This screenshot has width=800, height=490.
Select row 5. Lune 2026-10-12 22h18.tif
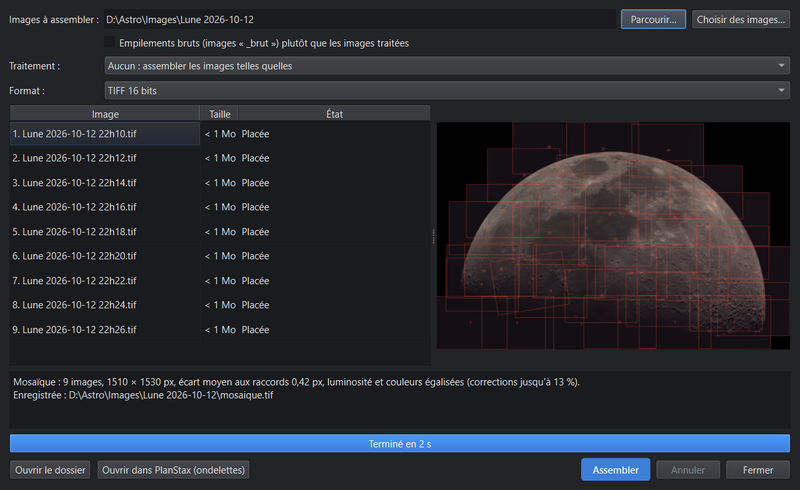(220, 232)
